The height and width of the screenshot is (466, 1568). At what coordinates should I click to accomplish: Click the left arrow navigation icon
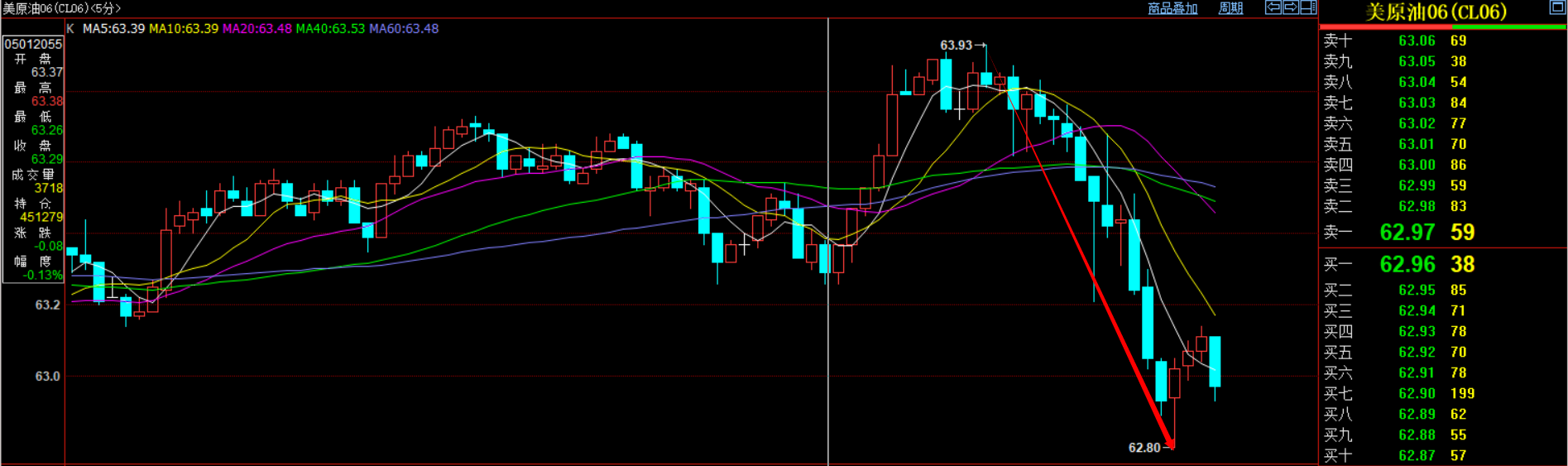click(1273, 7)
